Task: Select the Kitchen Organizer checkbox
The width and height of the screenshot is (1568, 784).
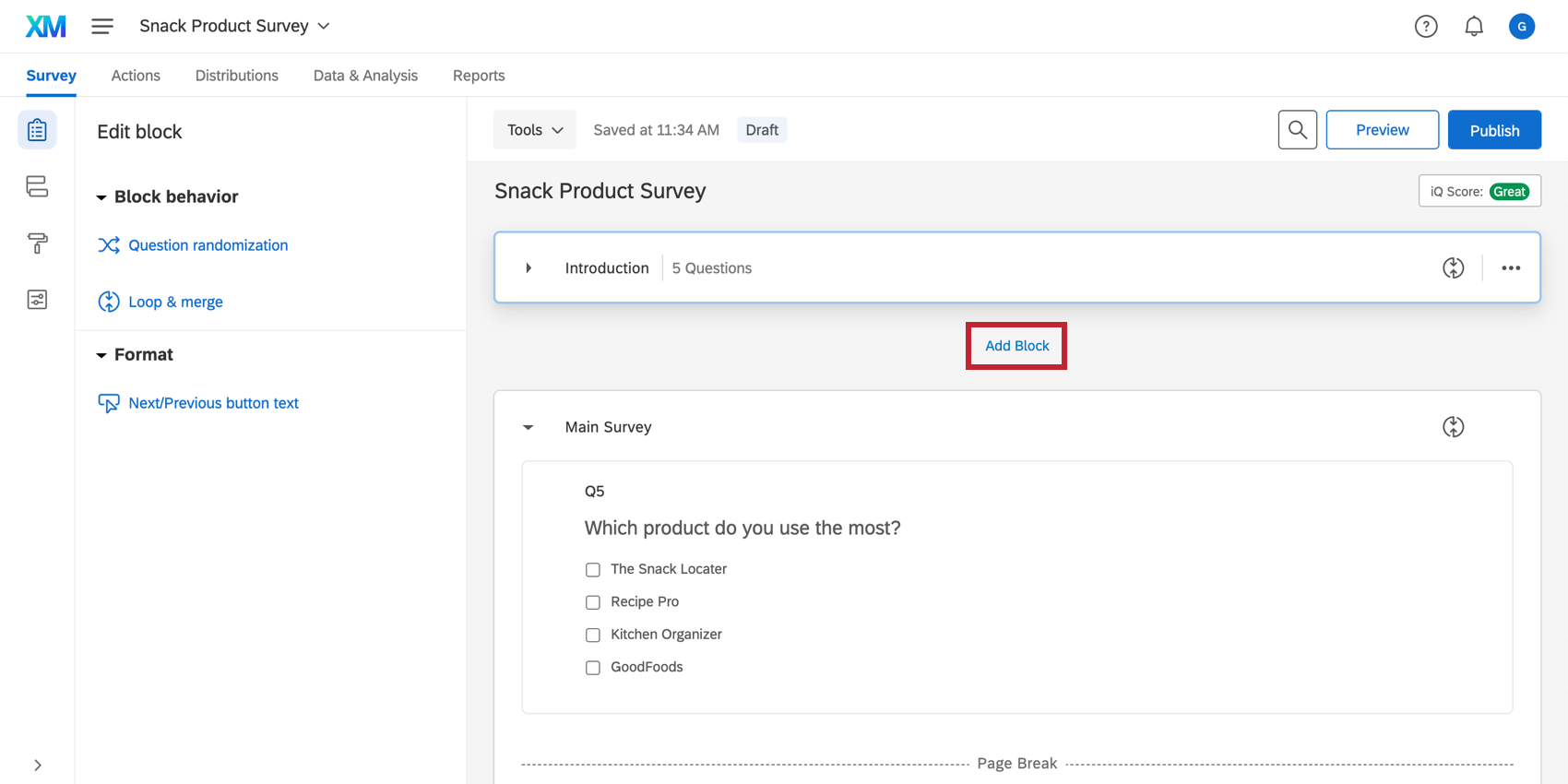Action: tap(593, 636)
